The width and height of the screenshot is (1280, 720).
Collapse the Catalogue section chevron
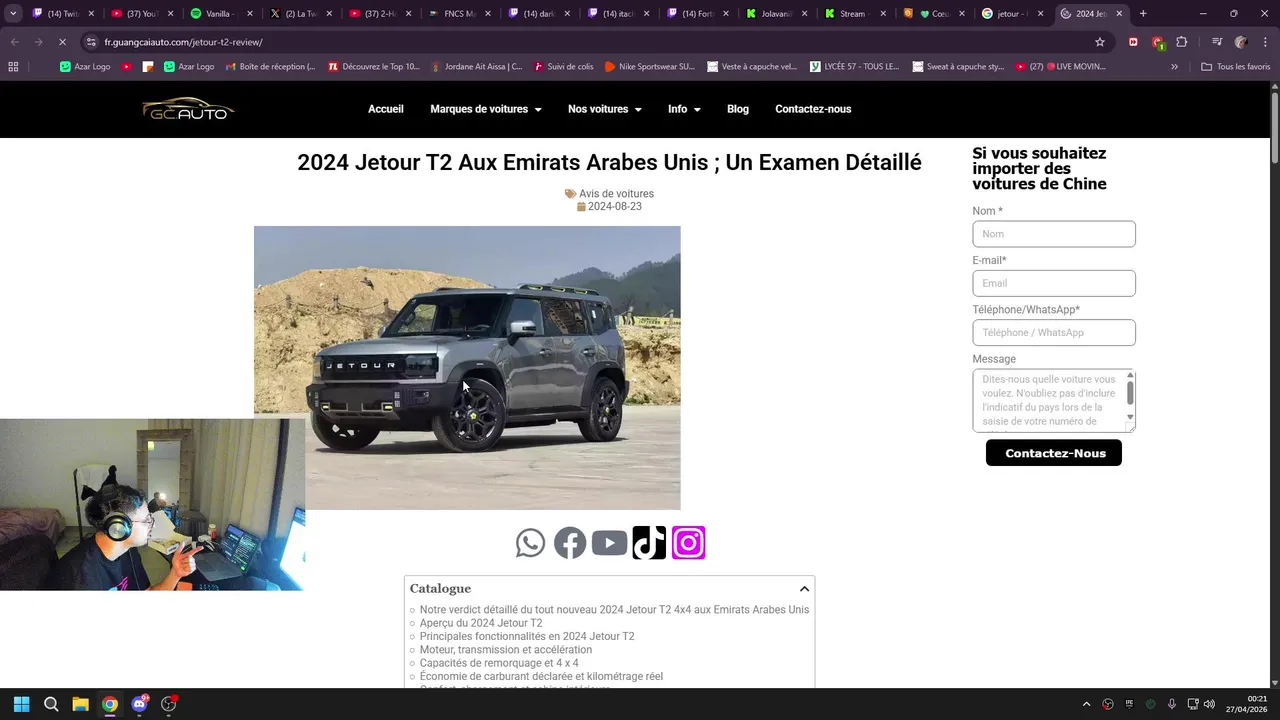(x=804, y=589)
